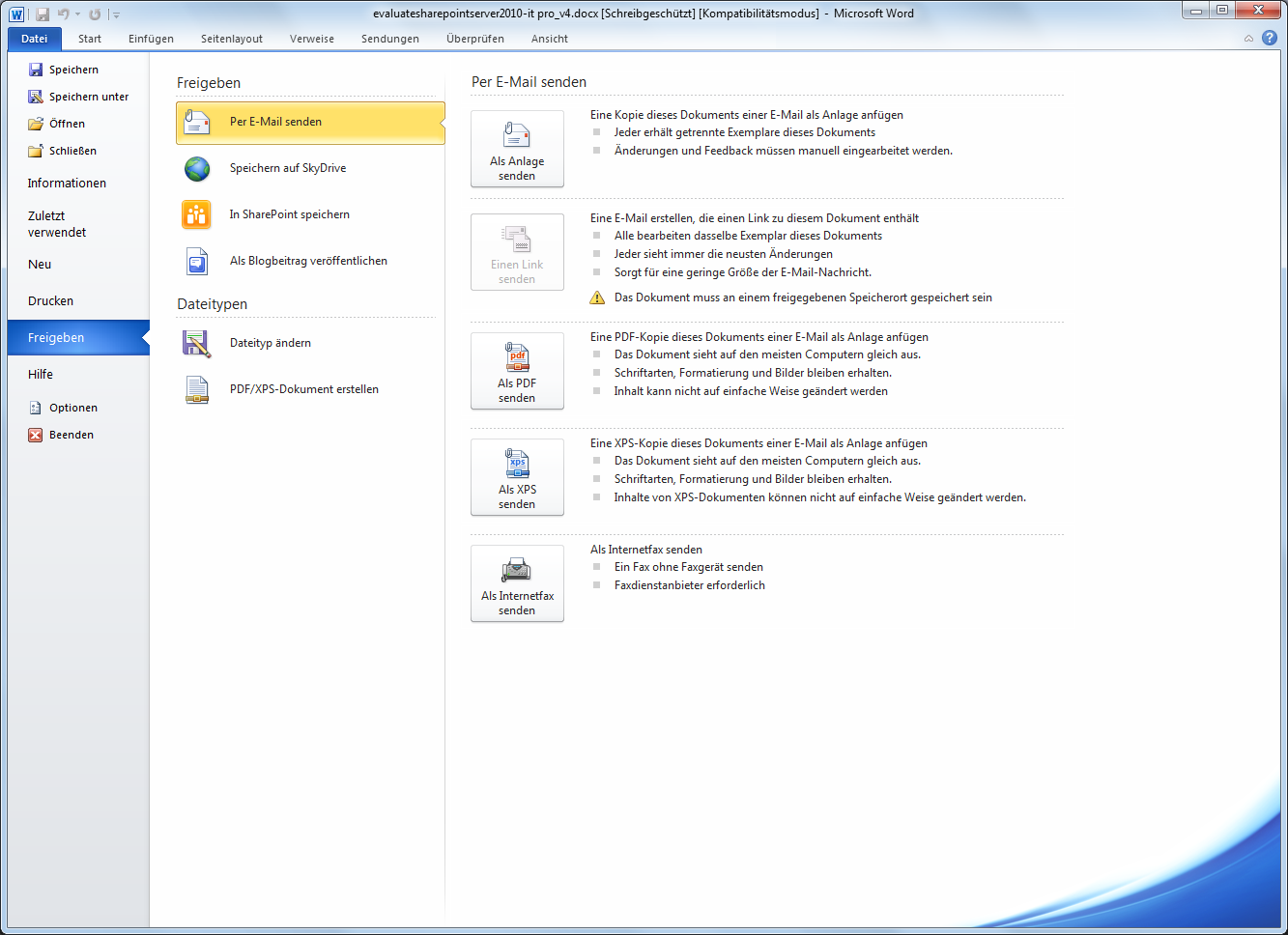Click the text "Inhalte von XPS-Dokumenten können nicht auf einfache Weise geändert werden."
This screenshot has width=1288, height=935.
click(820, 497)
